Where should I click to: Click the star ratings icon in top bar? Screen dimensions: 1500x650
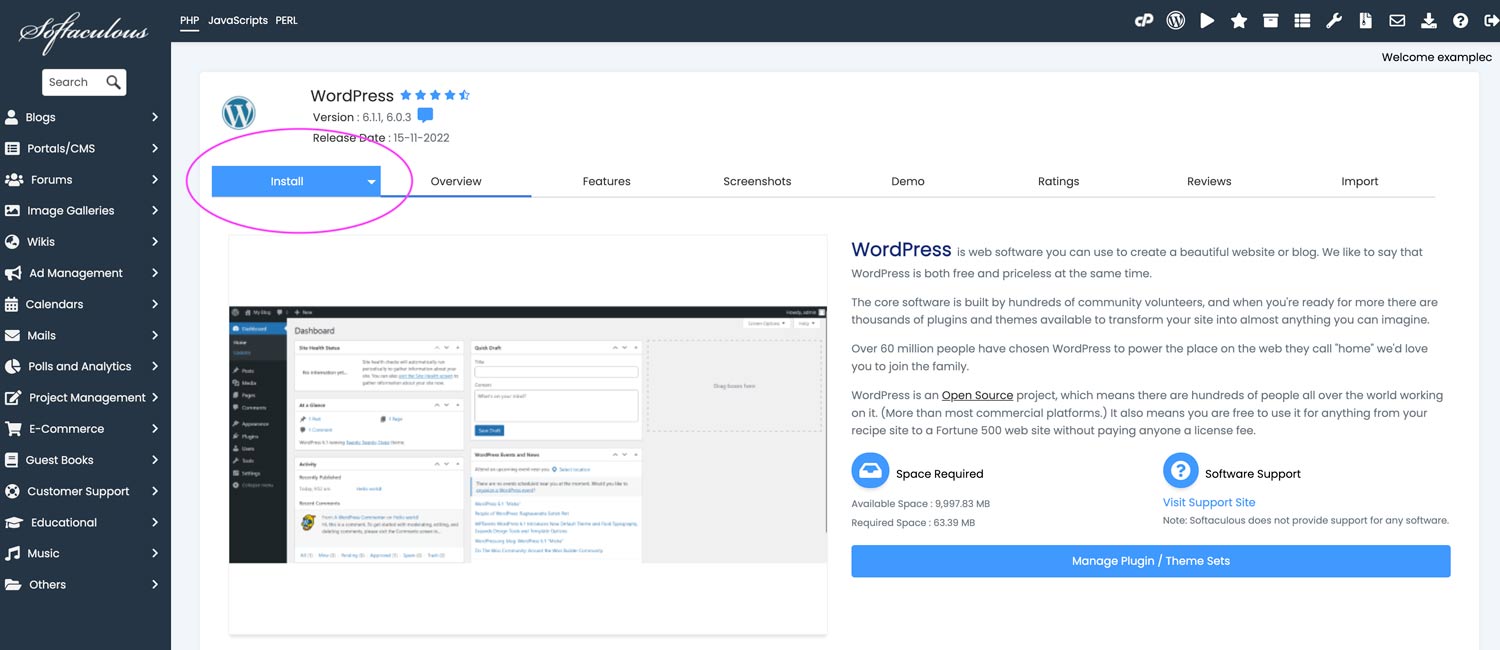coord(1239,20)
